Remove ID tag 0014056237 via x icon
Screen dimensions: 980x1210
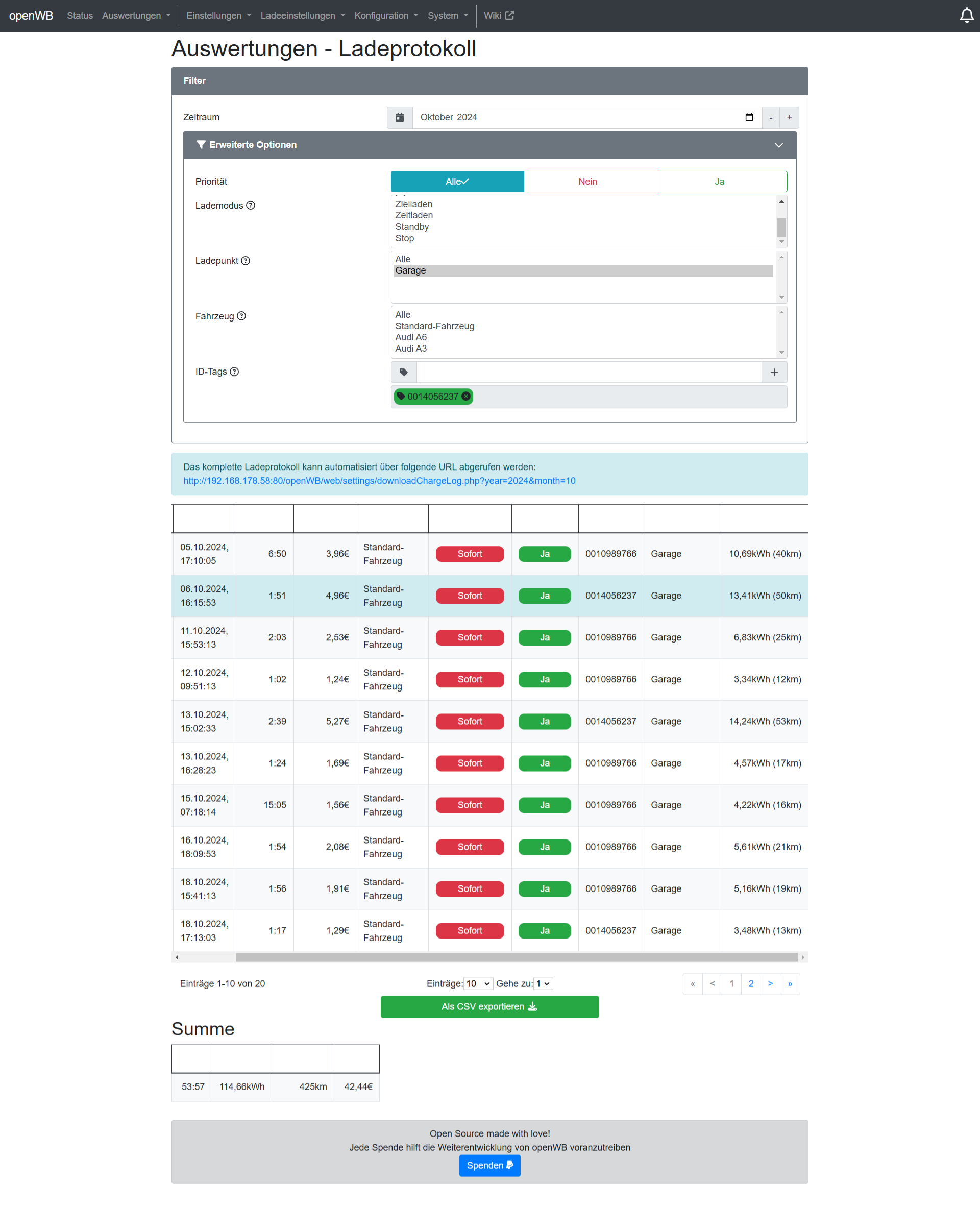click(x=465, y=396)
